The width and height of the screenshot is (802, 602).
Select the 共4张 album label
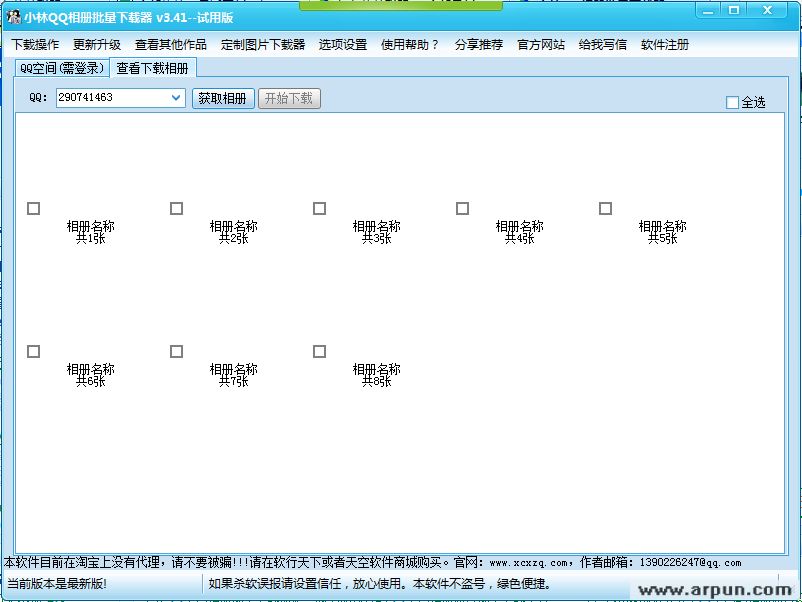click(x=520, y=232)
